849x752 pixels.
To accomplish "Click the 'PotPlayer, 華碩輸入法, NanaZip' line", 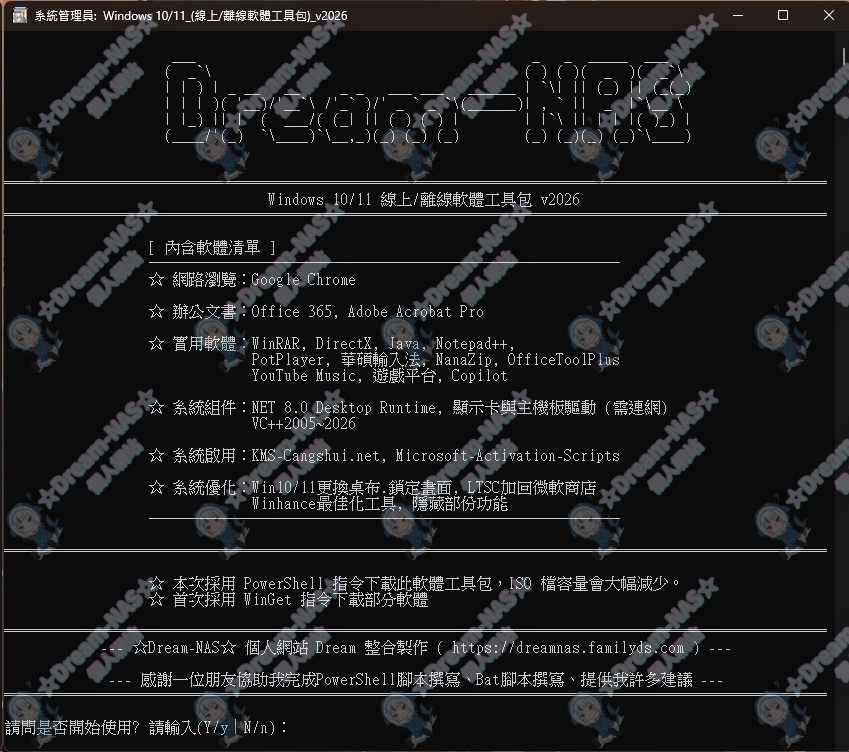I will (435, 359).
